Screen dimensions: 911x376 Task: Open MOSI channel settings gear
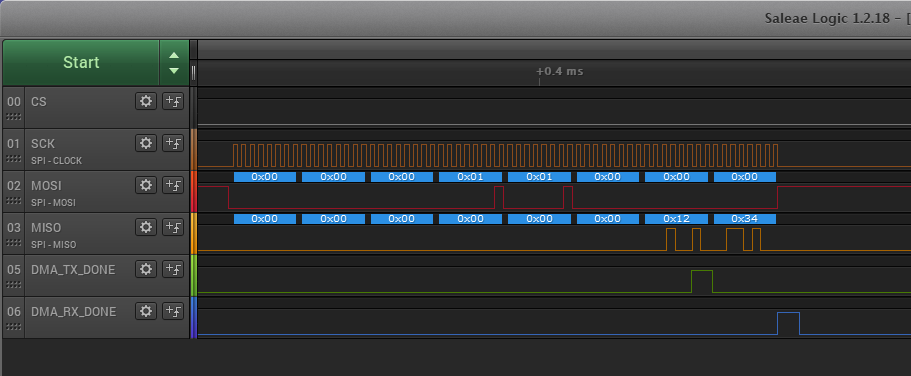[x=146, y=185]
